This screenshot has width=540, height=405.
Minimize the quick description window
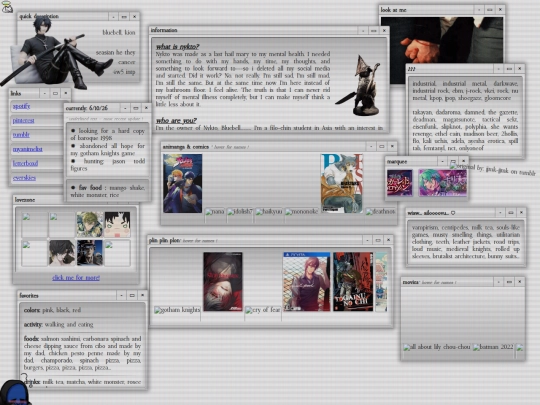coord(113,16)
